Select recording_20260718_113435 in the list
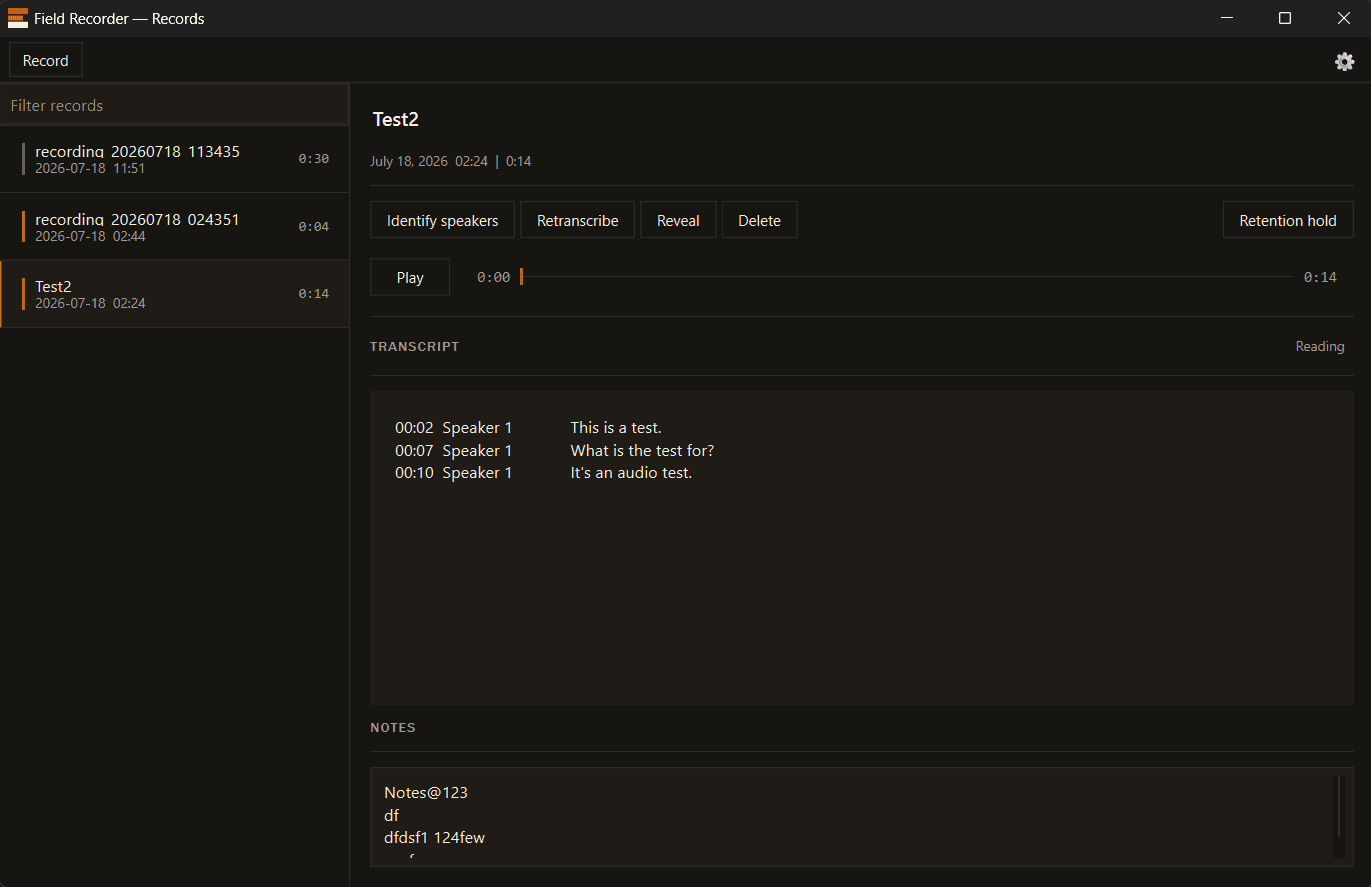Image resolution: width=1371 pixels, height=887 pixels. tap(174, 159)
